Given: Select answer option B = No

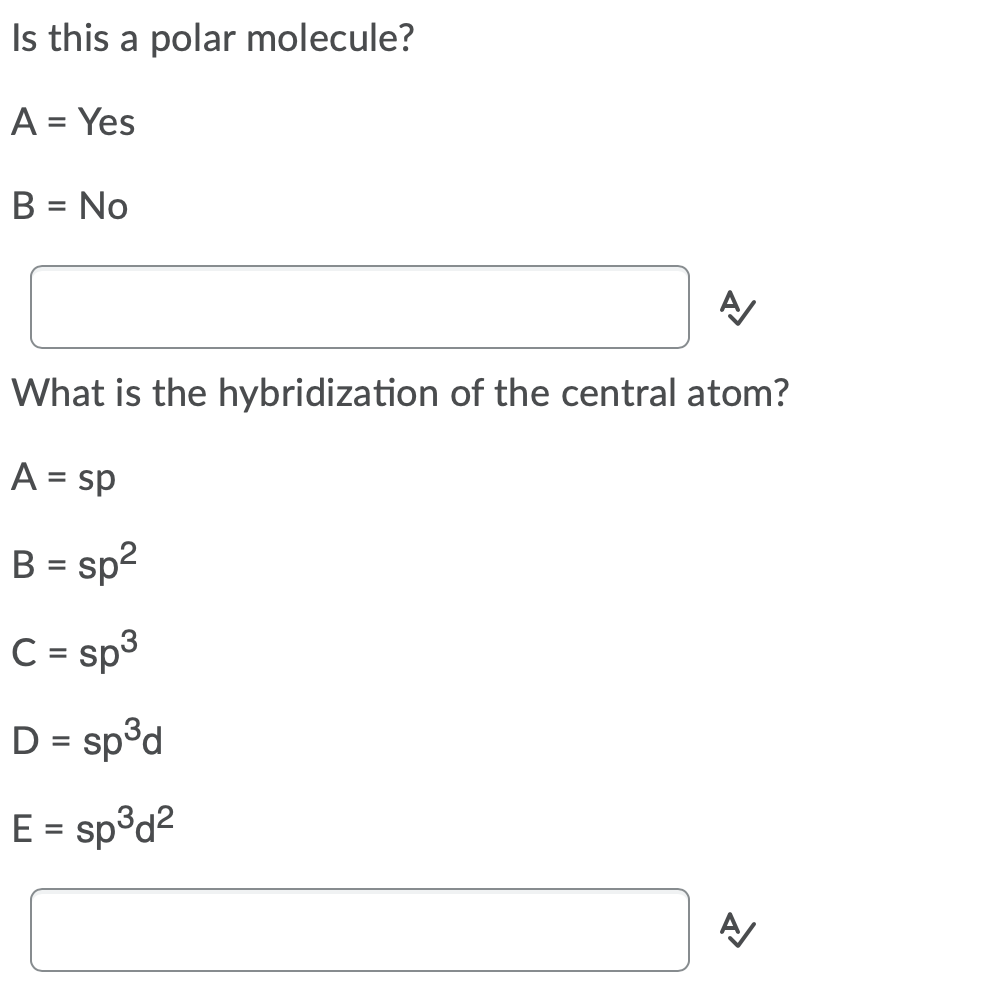Looking at the screenshot, I should pos(68,206).
